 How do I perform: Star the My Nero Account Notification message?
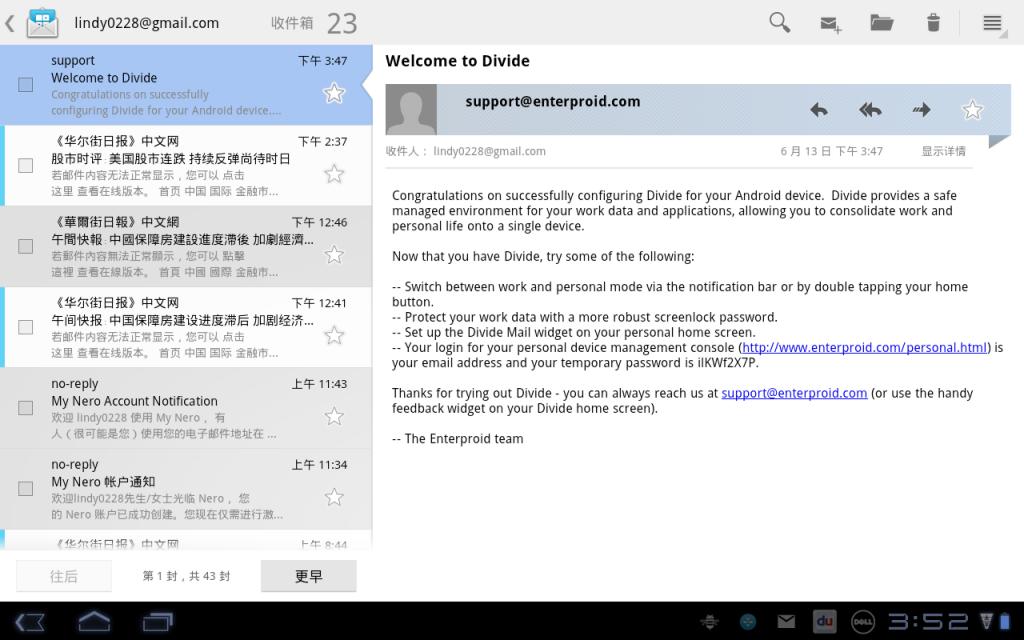[x=334, y=416]
